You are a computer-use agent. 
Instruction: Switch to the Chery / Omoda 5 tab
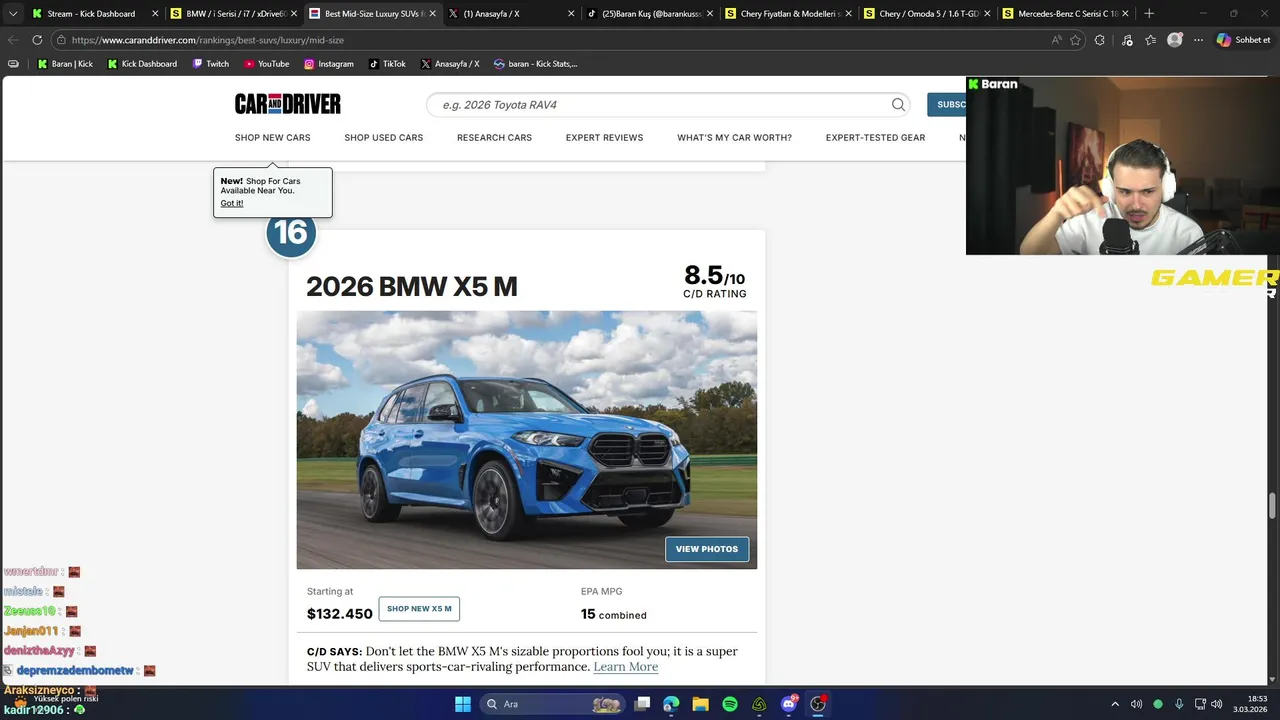coord(924,14)
